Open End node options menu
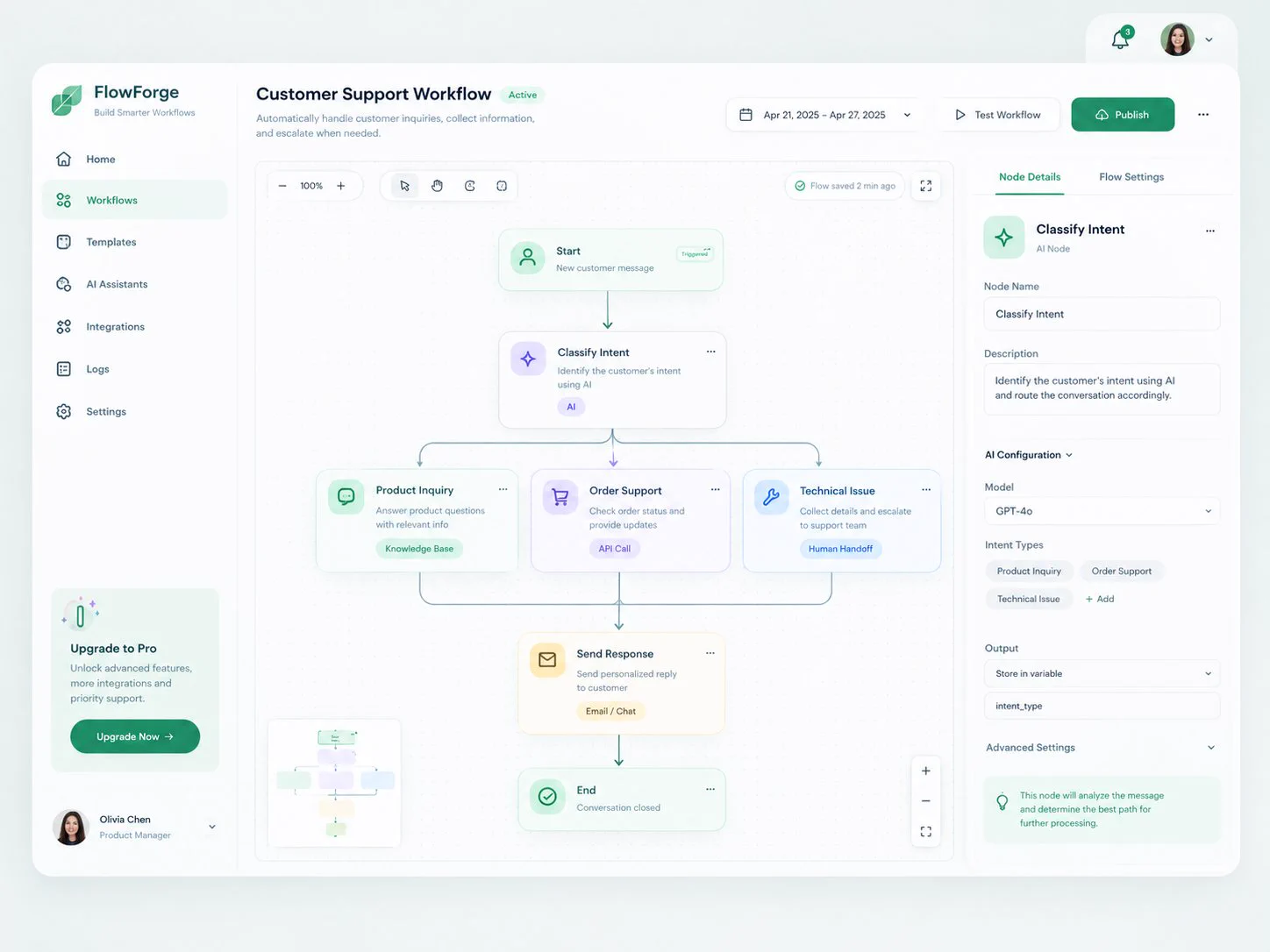The width and height of the screenshot is (1270, 952). coord(710,789)
